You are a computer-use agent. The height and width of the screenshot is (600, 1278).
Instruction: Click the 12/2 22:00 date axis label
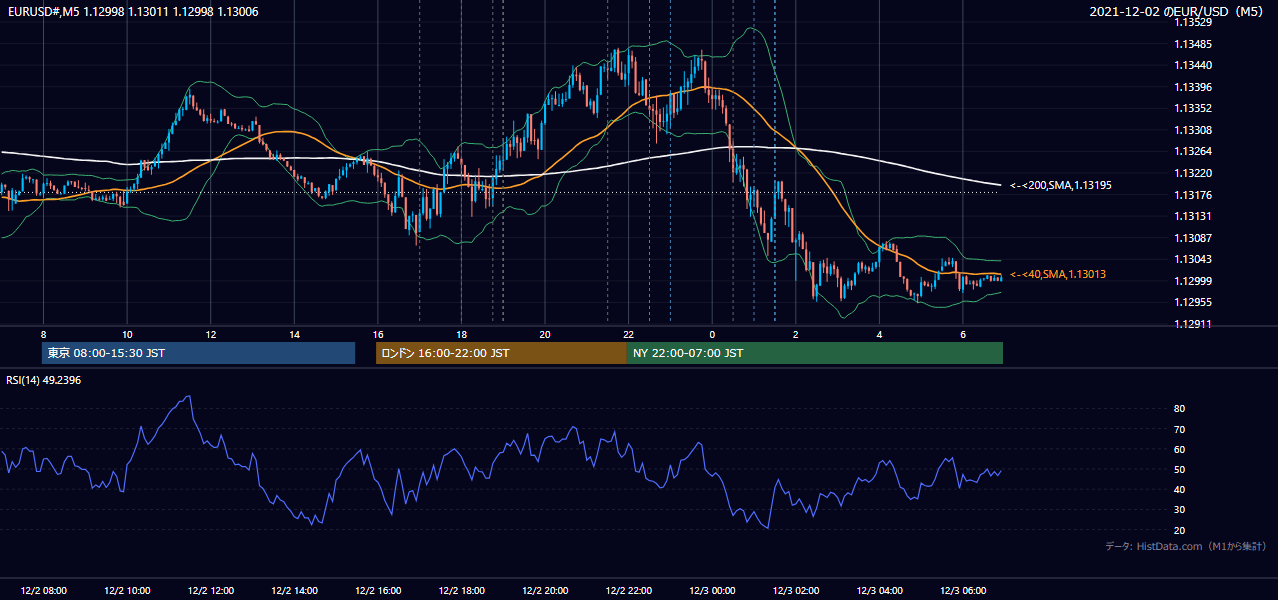[x=628, y=591]
